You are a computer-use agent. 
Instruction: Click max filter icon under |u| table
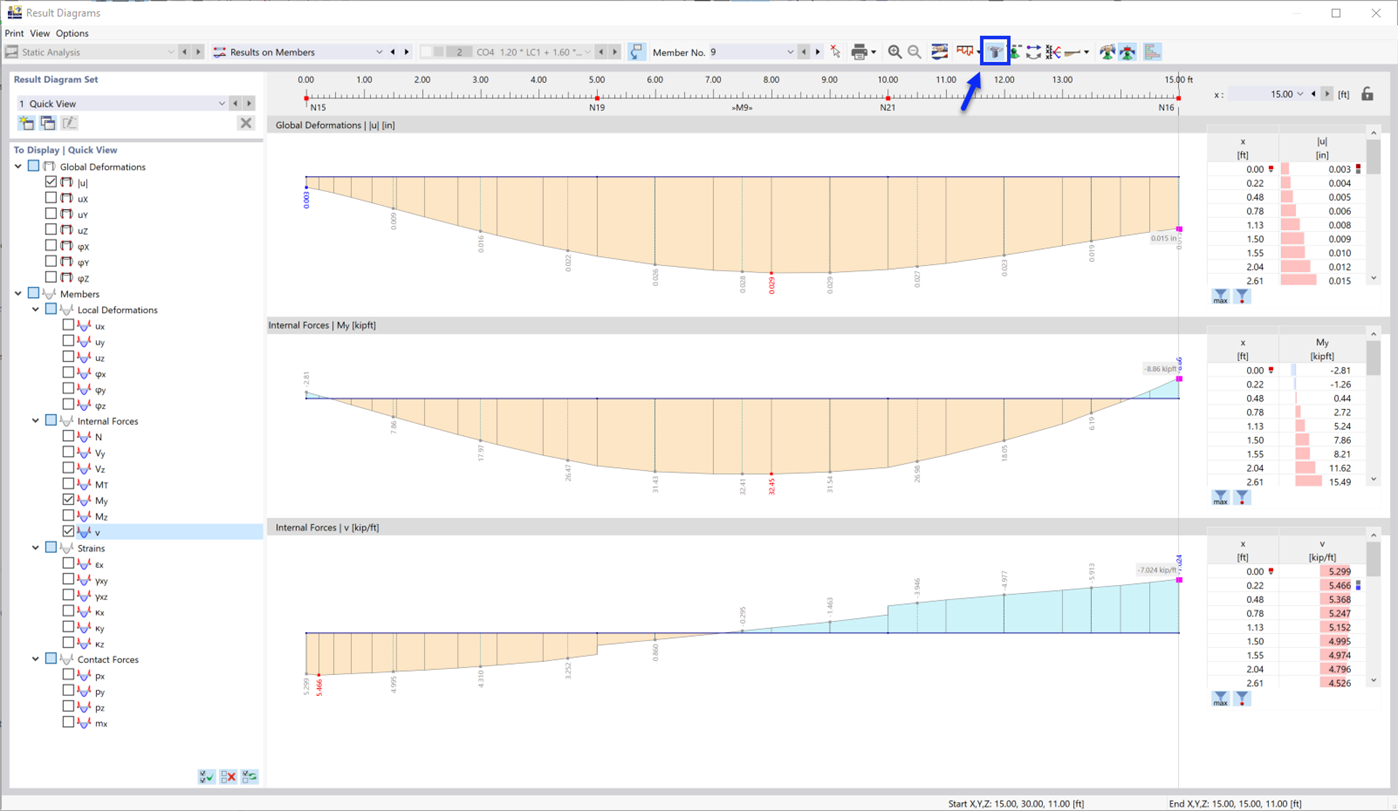(1220, 297)
